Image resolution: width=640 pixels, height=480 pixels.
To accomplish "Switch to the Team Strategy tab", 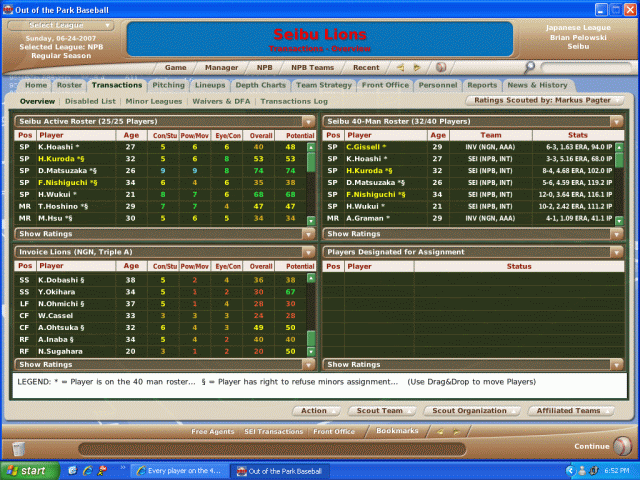I will pyautogui.click(x=324, y=85).
